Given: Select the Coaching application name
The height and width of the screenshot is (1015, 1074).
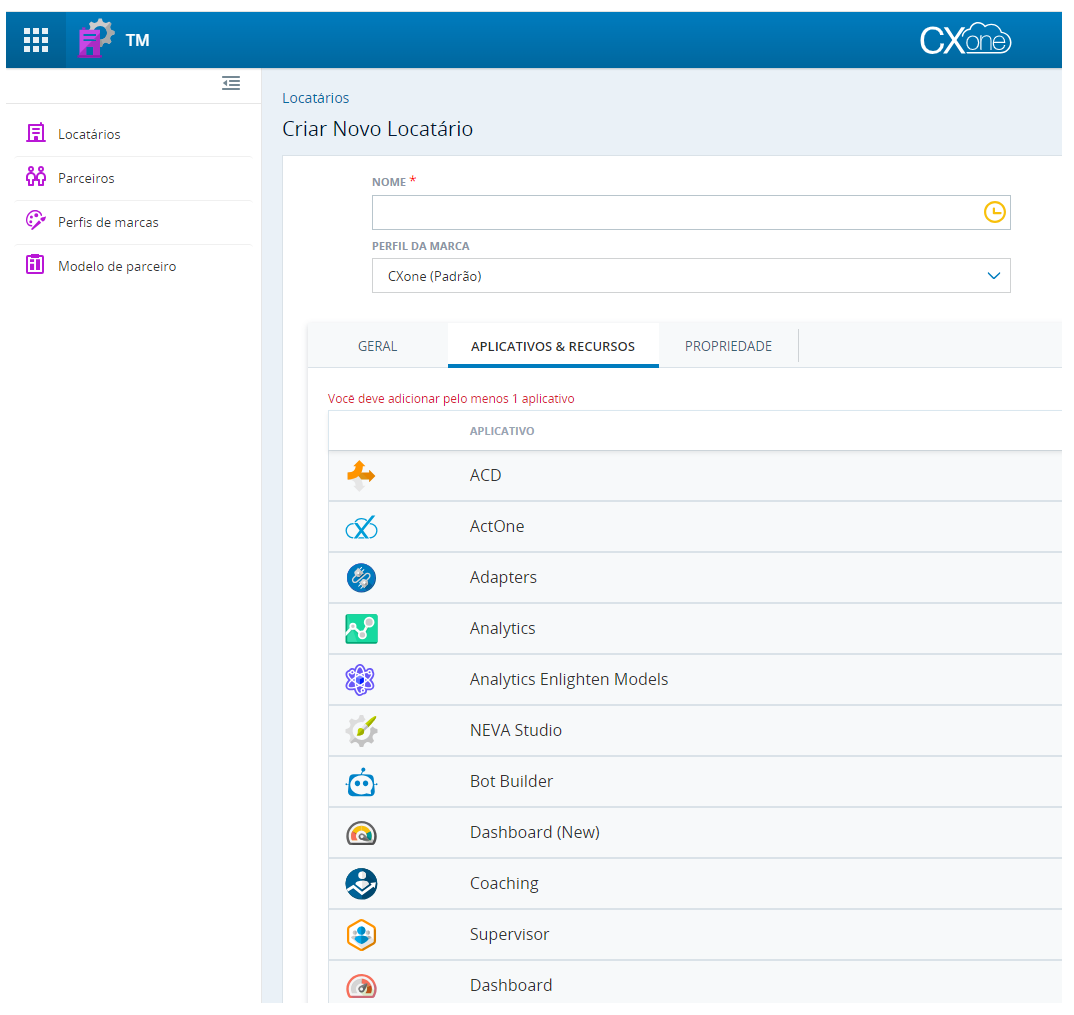Looking at the screenshot, I should 504,884.
